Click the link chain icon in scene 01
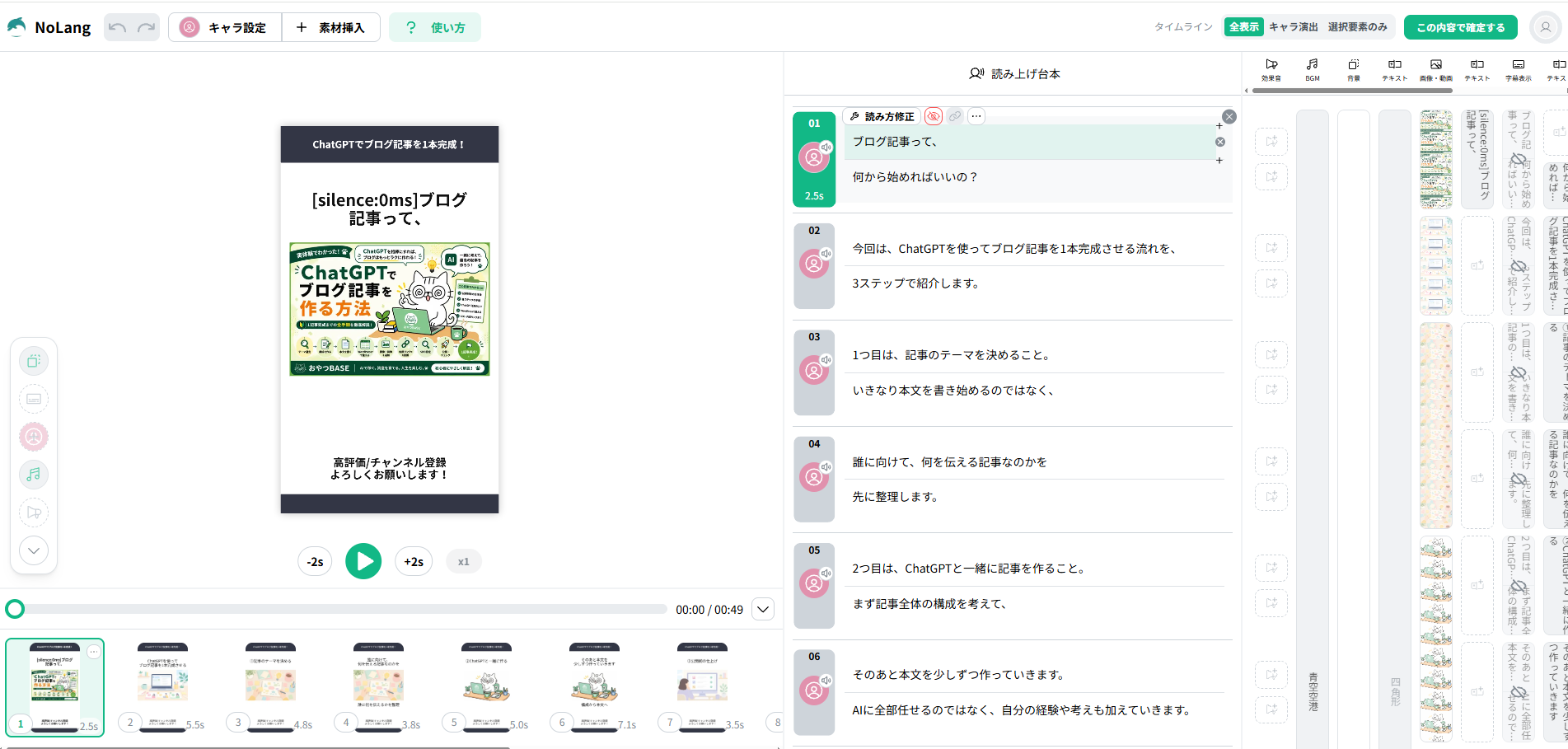 (955, 116)
